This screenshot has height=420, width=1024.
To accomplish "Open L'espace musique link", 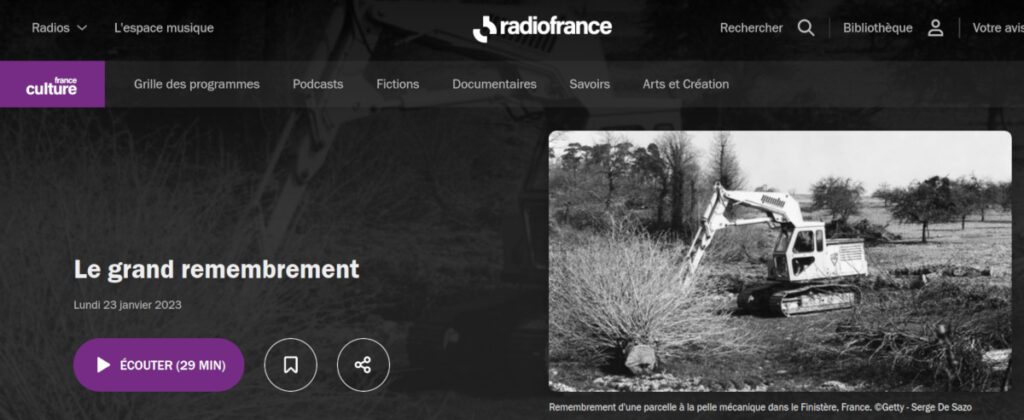I will coord(164,28).
